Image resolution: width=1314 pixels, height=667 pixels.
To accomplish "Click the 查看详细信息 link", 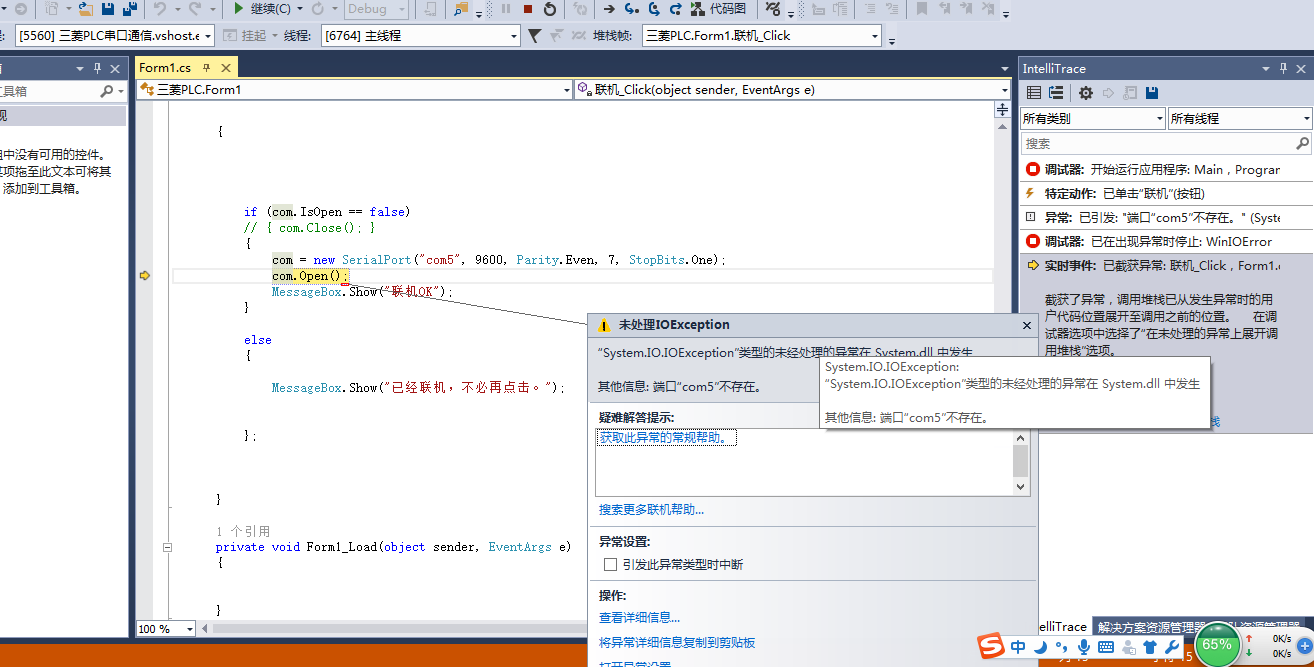I will (639, 618).
